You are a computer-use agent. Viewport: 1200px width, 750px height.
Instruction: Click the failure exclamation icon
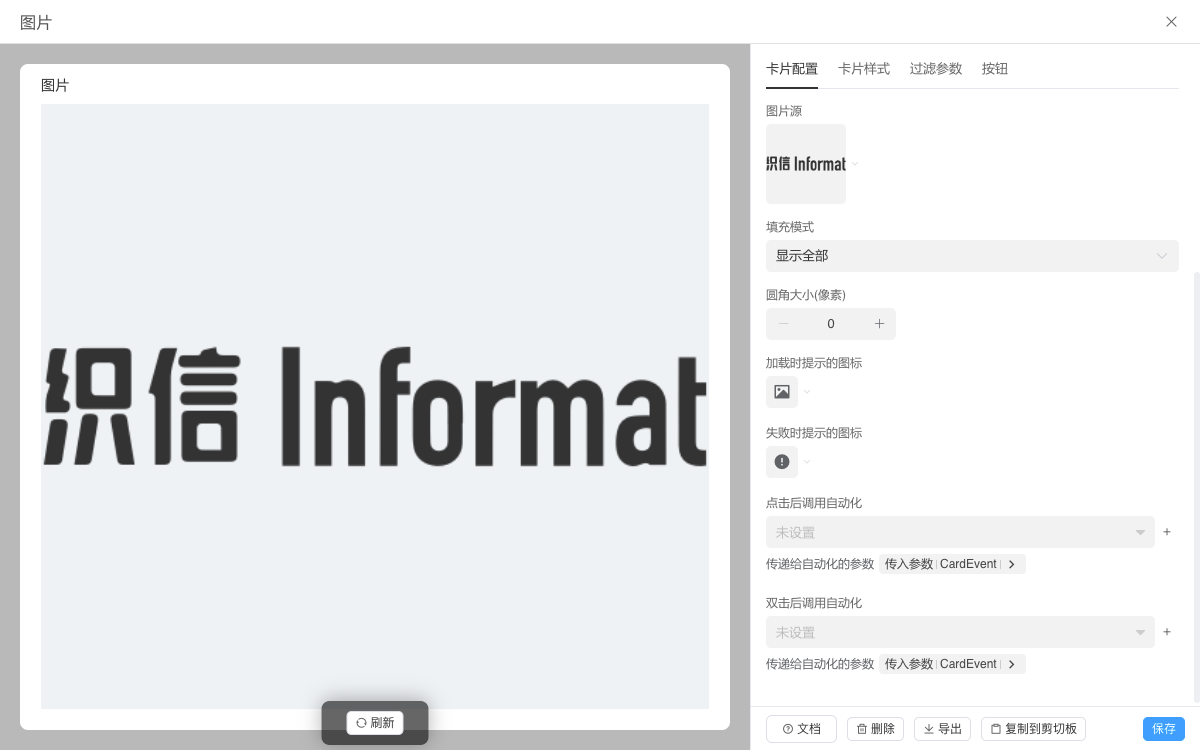[782, 462]
